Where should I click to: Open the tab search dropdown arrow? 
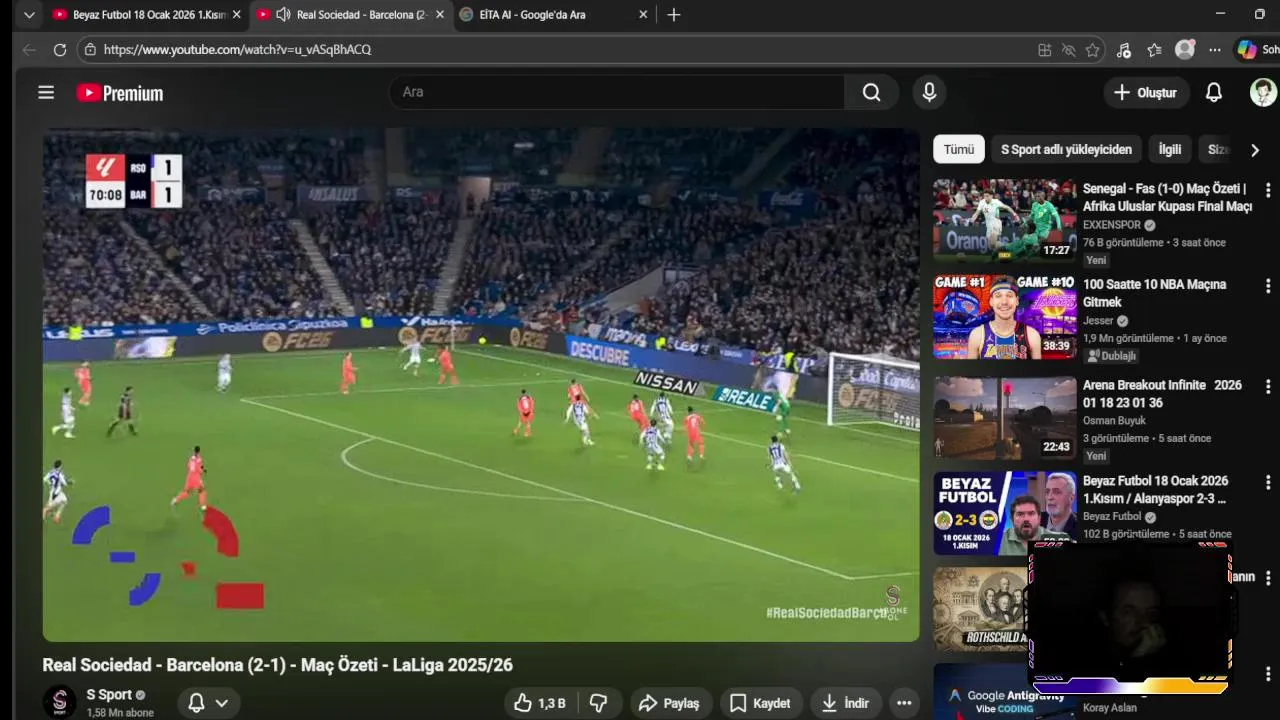point(29,15)
